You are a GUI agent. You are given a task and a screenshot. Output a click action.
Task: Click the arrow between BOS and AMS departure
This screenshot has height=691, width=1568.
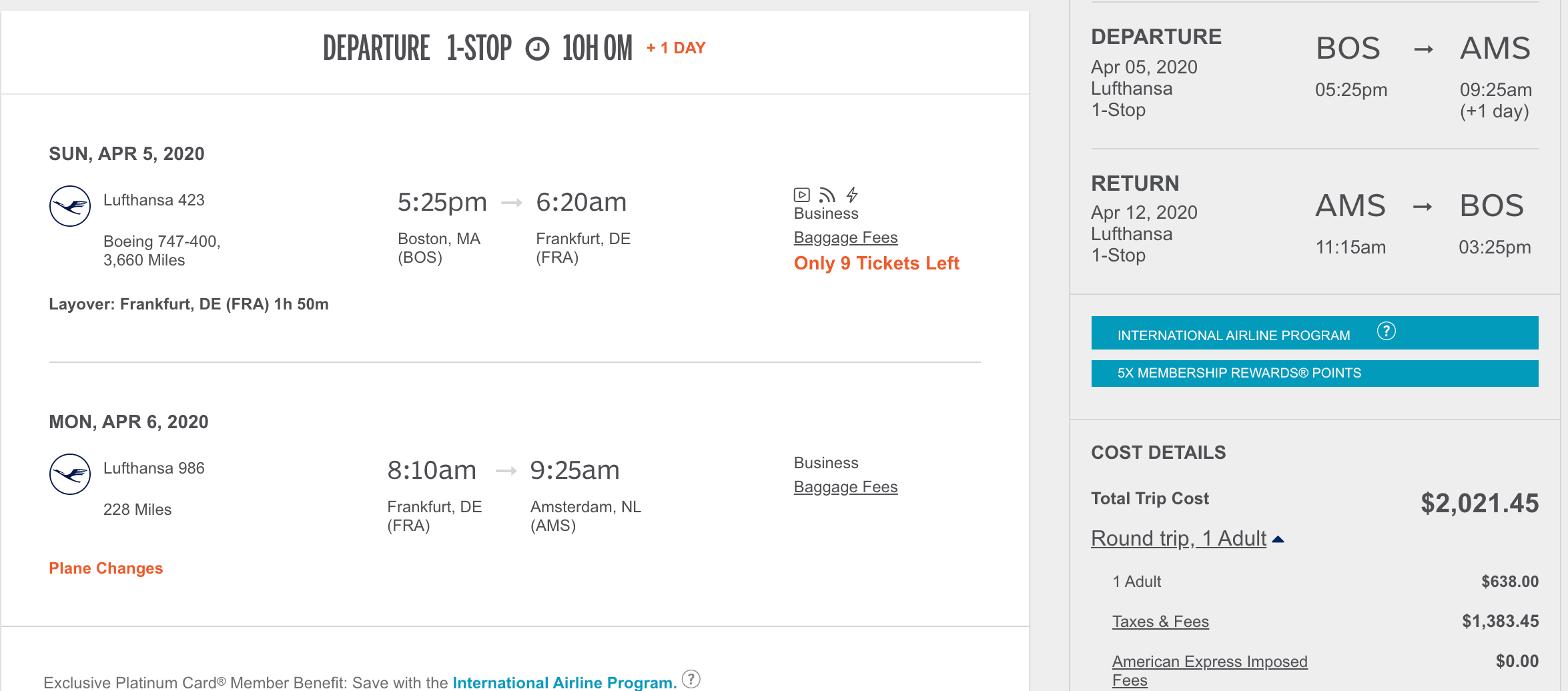pyautogui.click(x=1423, y=49)
